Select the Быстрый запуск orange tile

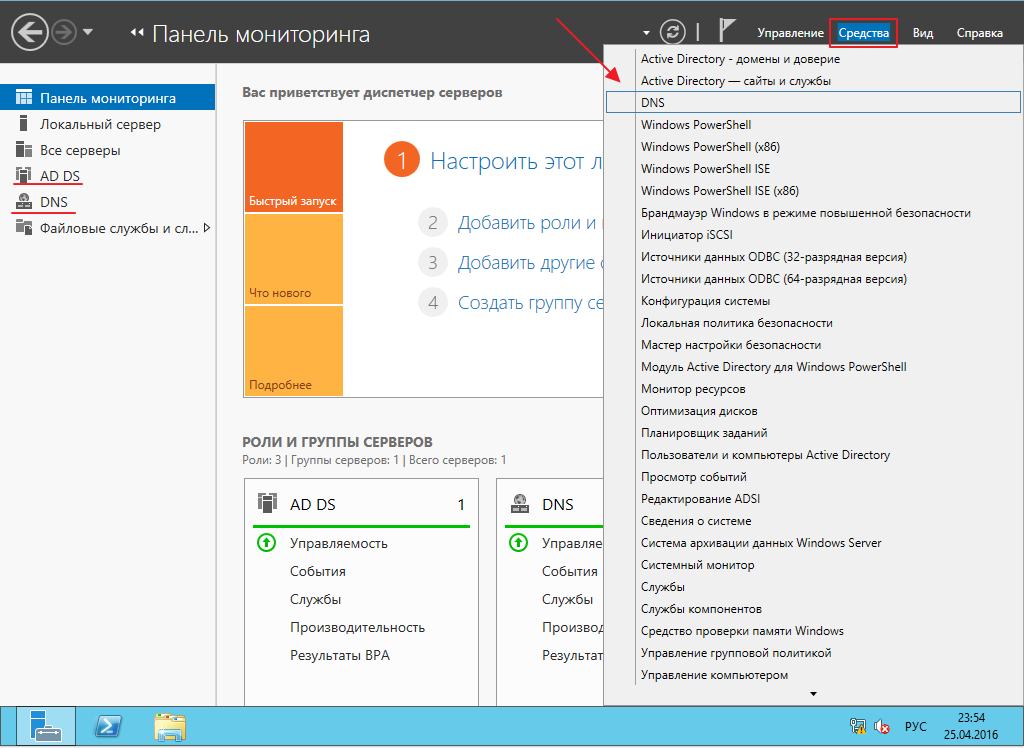tap(293, 167)
